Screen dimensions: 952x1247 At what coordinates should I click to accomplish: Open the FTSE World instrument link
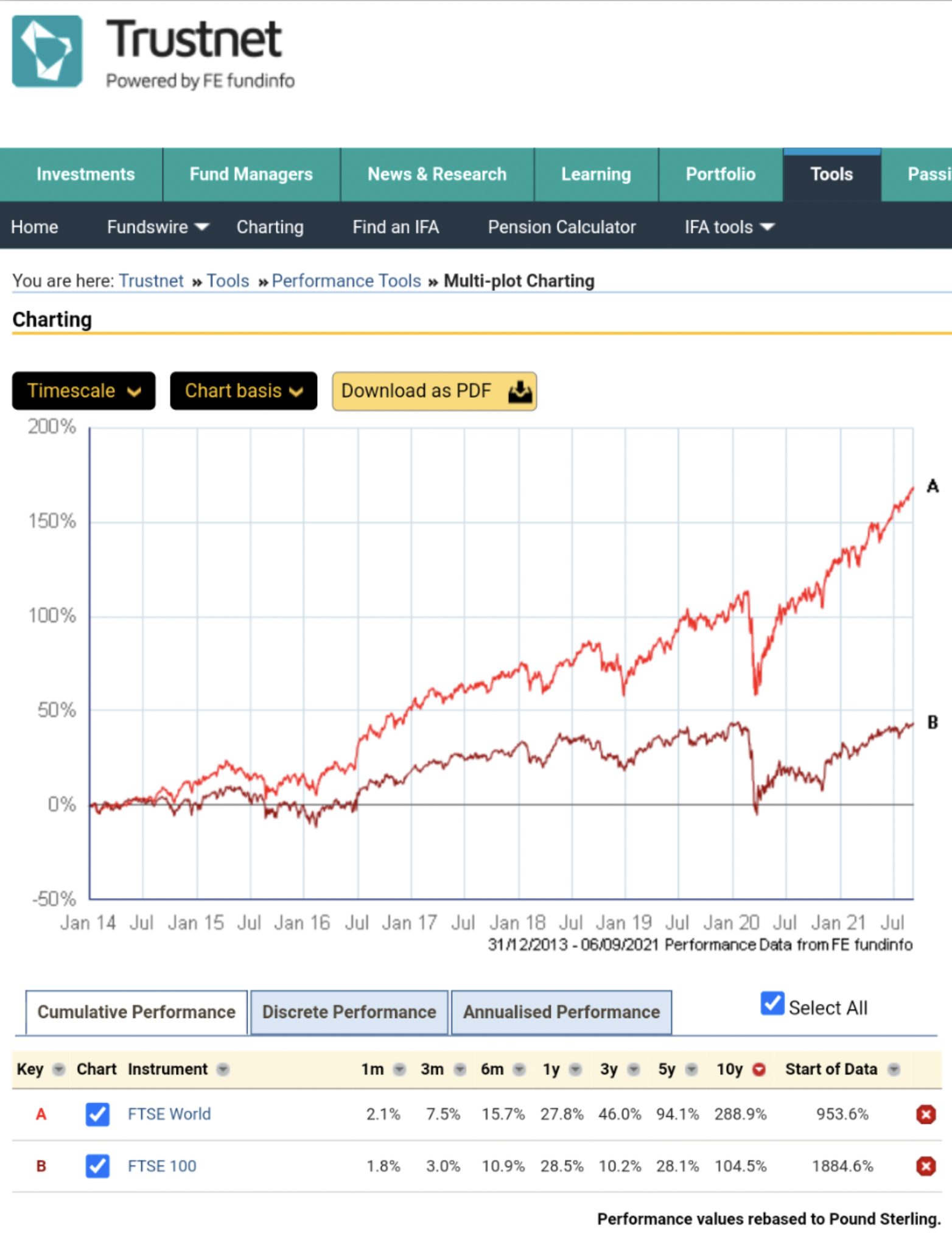[x=169, y=1114]
